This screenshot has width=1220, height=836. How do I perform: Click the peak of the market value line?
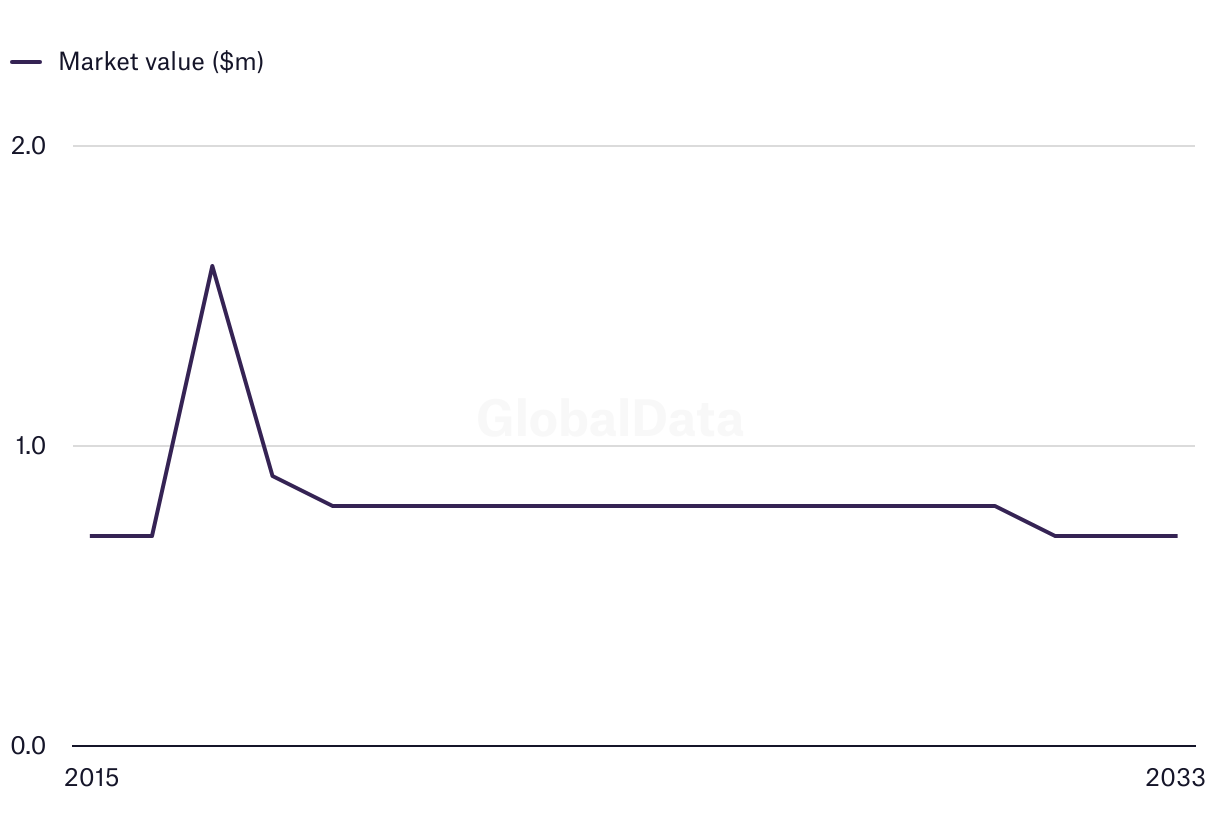[x=212, y=266]
